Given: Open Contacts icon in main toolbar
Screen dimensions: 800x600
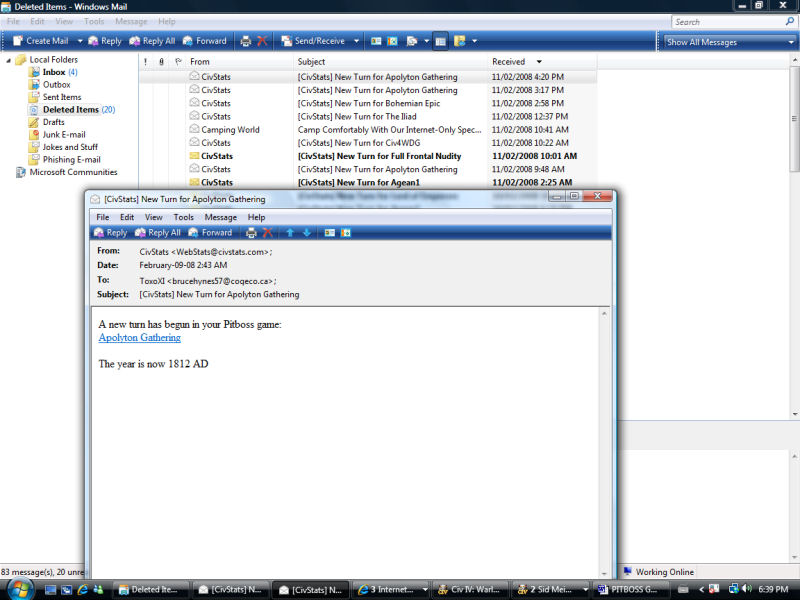Looking at the screenshot, I should (x=376, y=41).
